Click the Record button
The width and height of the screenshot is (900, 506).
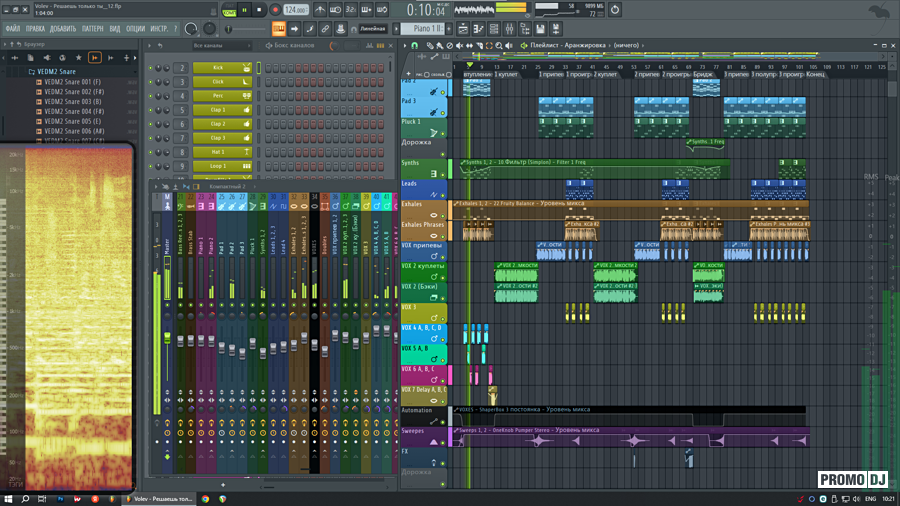pyautogui.click(x=275, y=10)
